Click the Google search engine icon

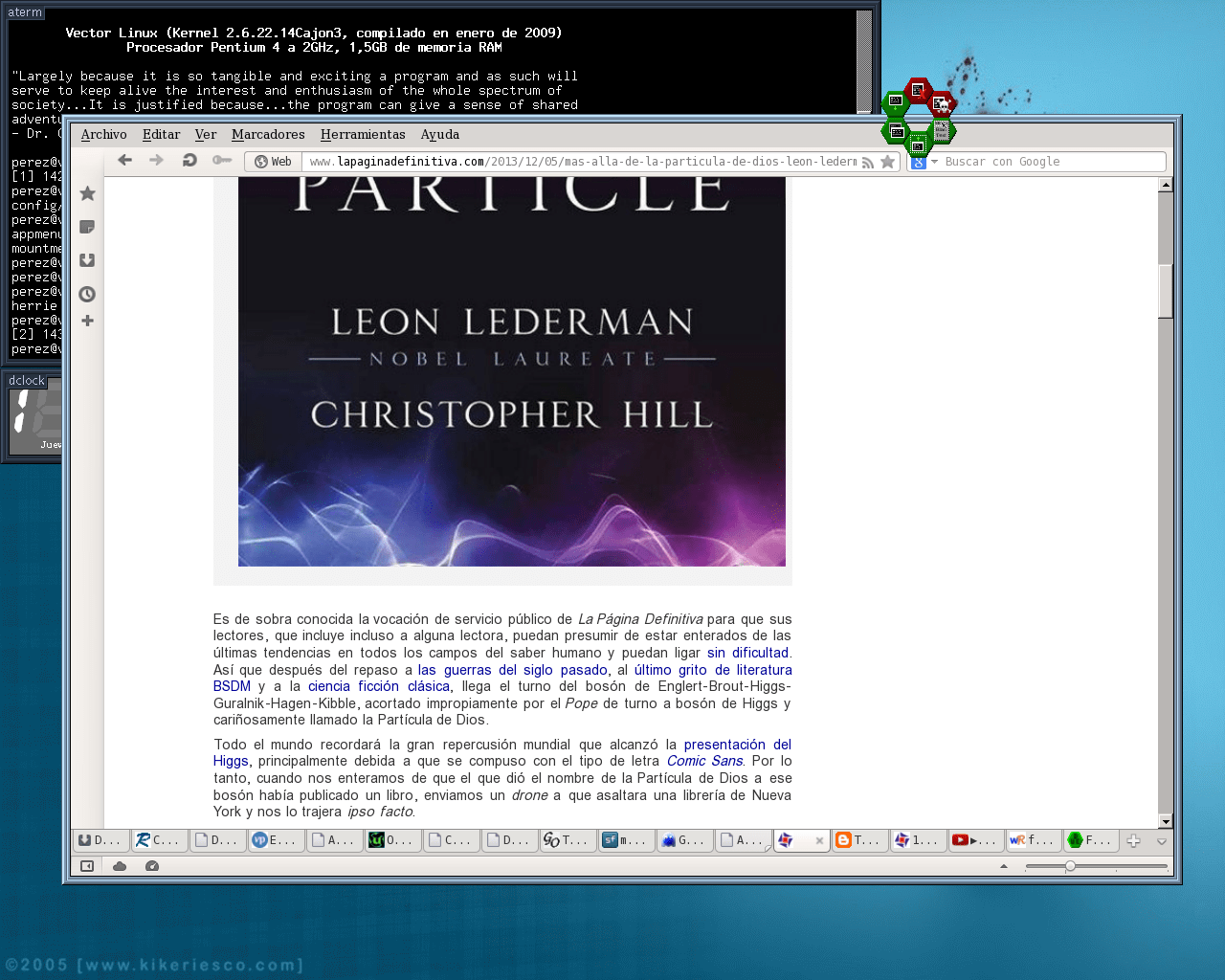[x=919, y=163]
